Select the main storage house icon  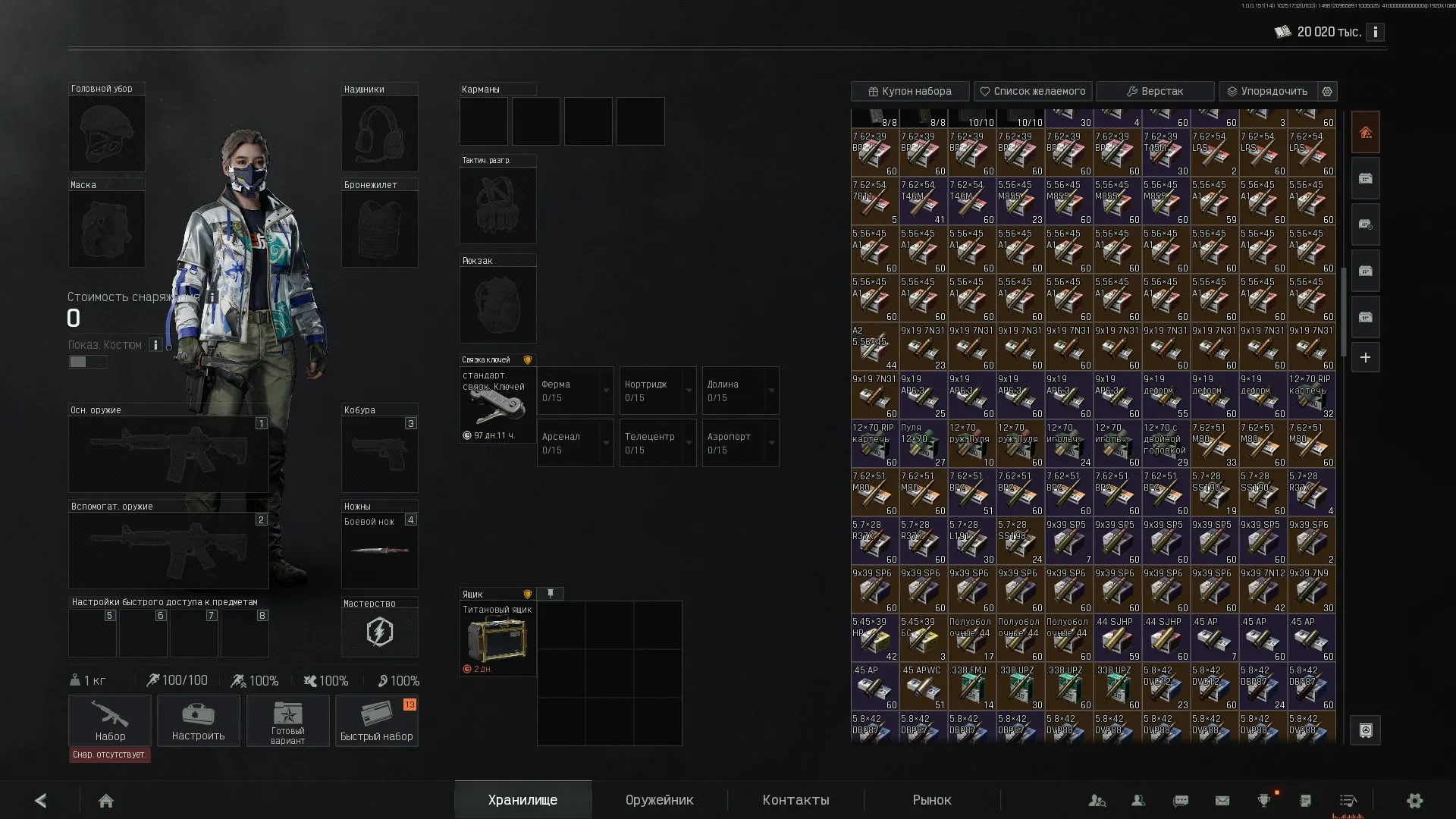tap(1365, 133)
